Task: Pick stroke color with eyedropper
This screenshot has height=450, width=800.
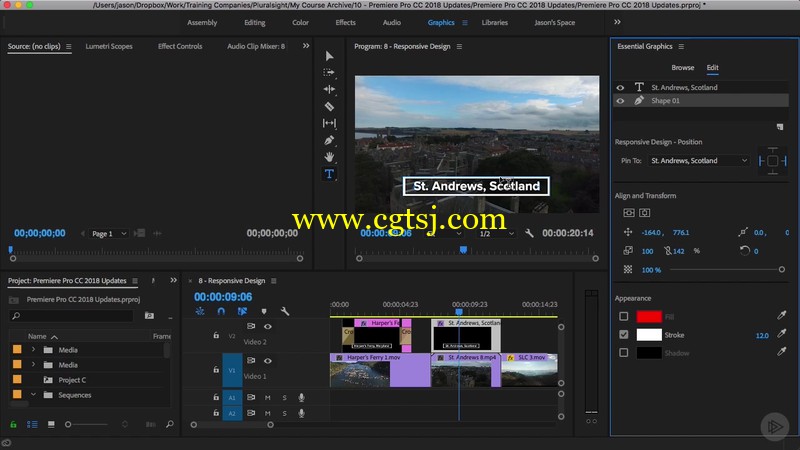Action: point(781,334)
